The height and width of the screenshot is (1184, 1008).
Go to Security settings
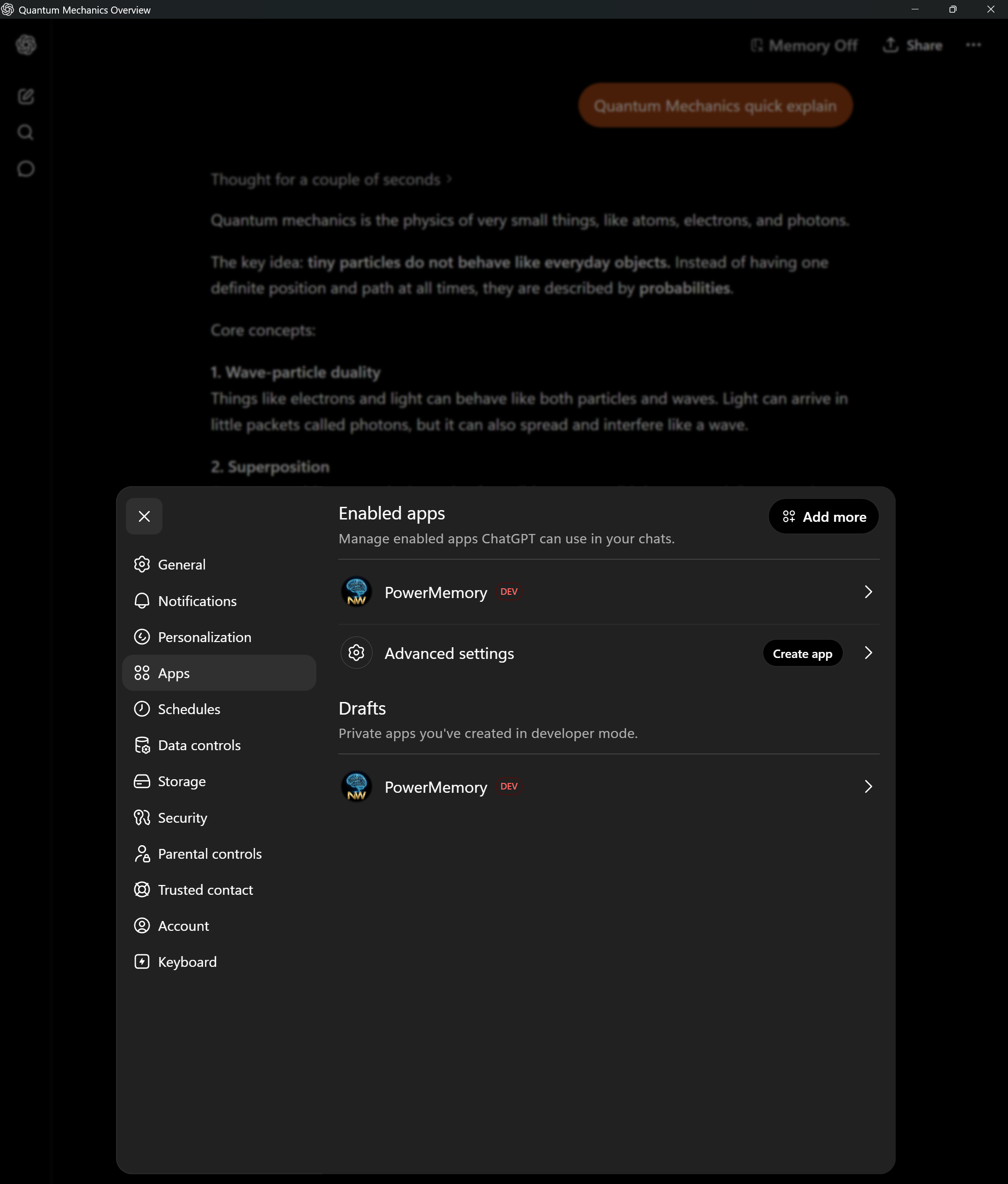[219, 817]
